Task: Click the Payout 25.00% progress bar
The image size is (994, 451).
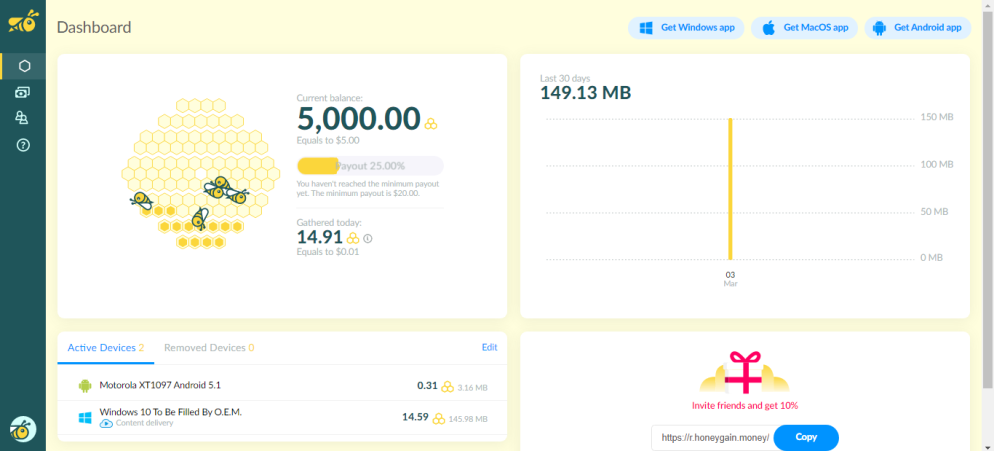Action: point(370,166)
